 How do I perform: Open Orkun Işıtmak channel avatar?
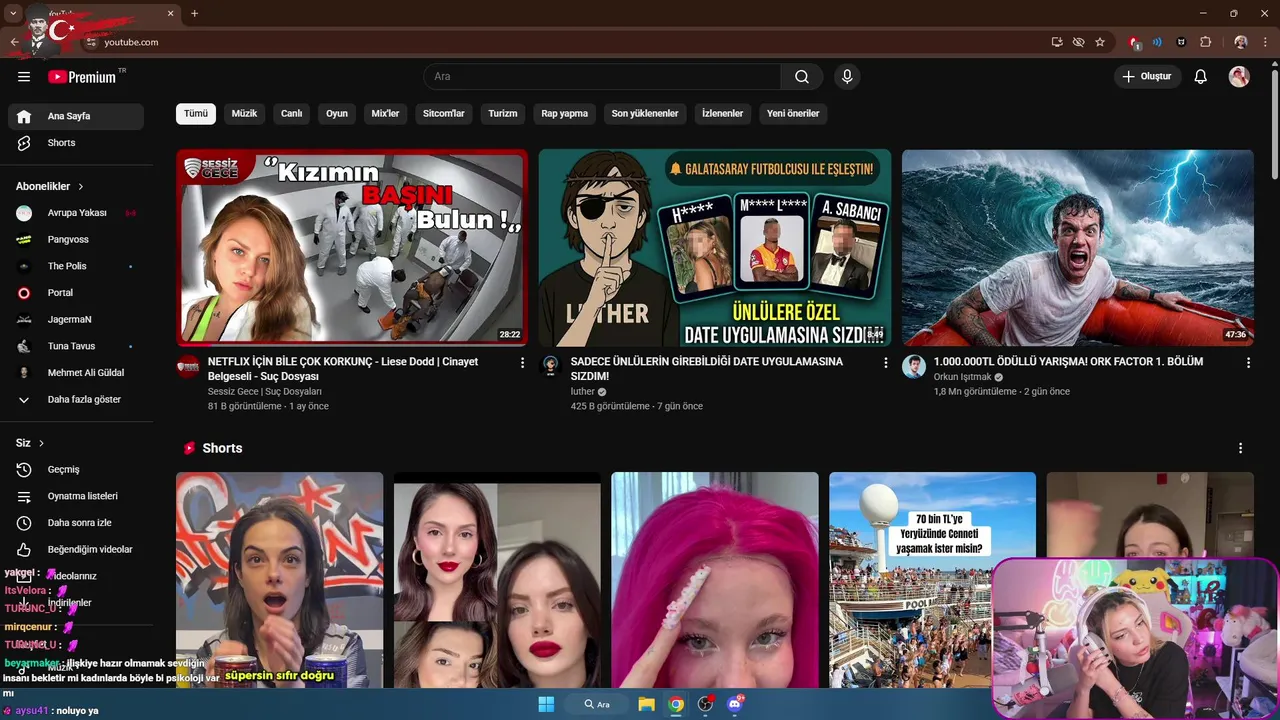pos(914,366)
